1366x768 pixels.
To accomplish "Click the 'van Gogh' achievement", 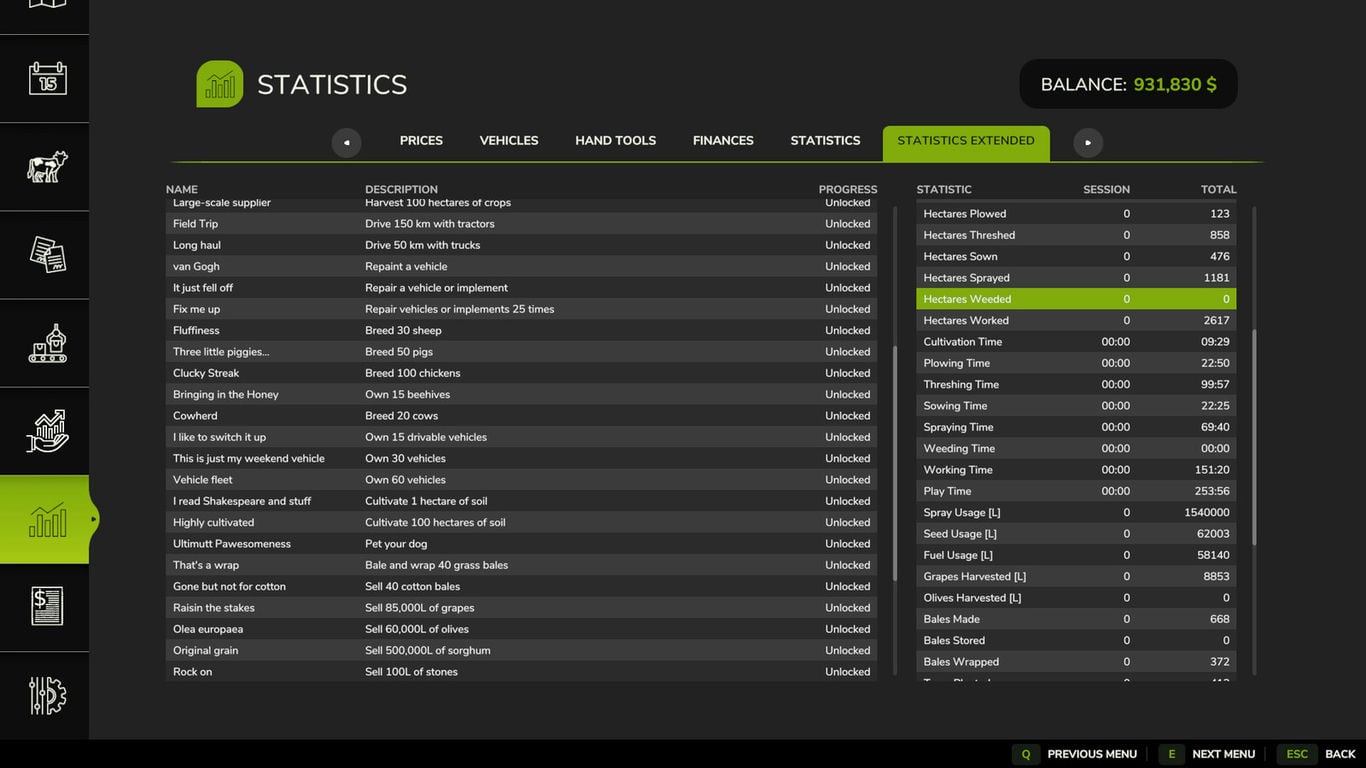I will (x=521, y=266).
